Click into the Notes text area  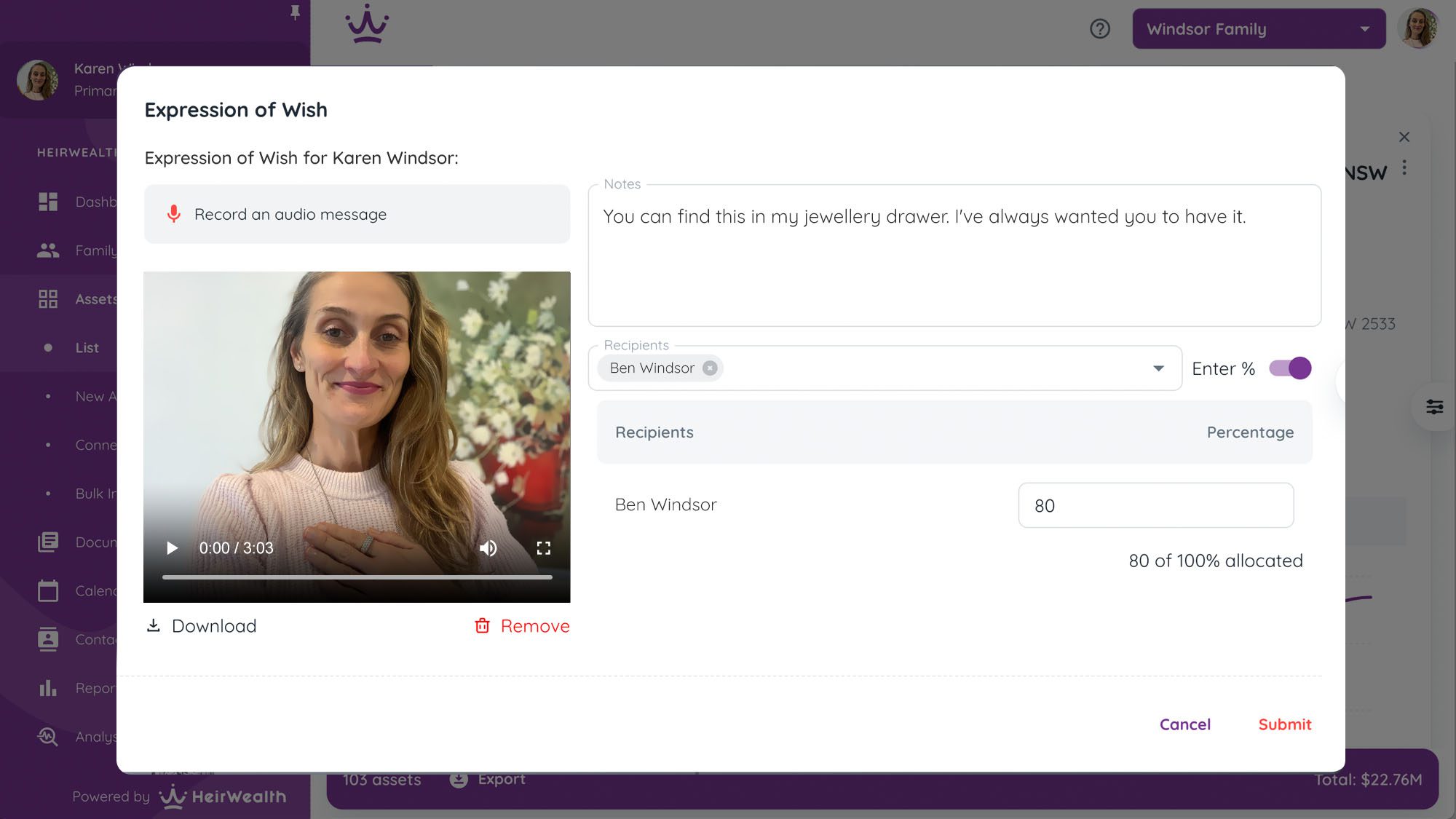click(954, 256)
